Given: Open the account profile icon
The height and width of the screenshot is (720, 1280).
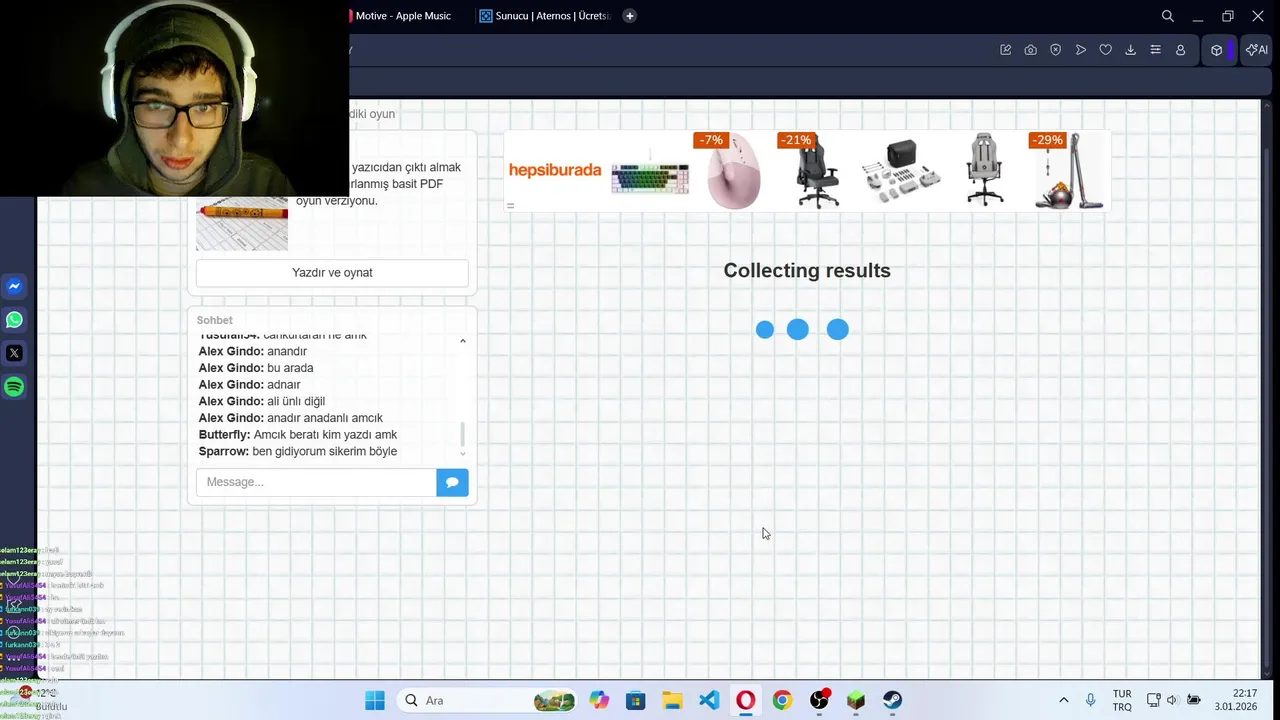Looking at the screenshot, I should coord(1180,50).
